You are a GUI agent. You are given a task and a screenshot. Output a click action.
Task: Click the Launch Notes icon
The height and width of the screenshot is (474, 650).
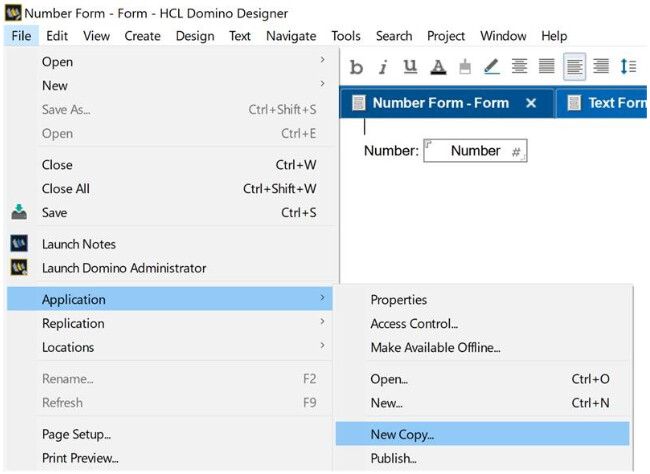click(x=19, y=243)
